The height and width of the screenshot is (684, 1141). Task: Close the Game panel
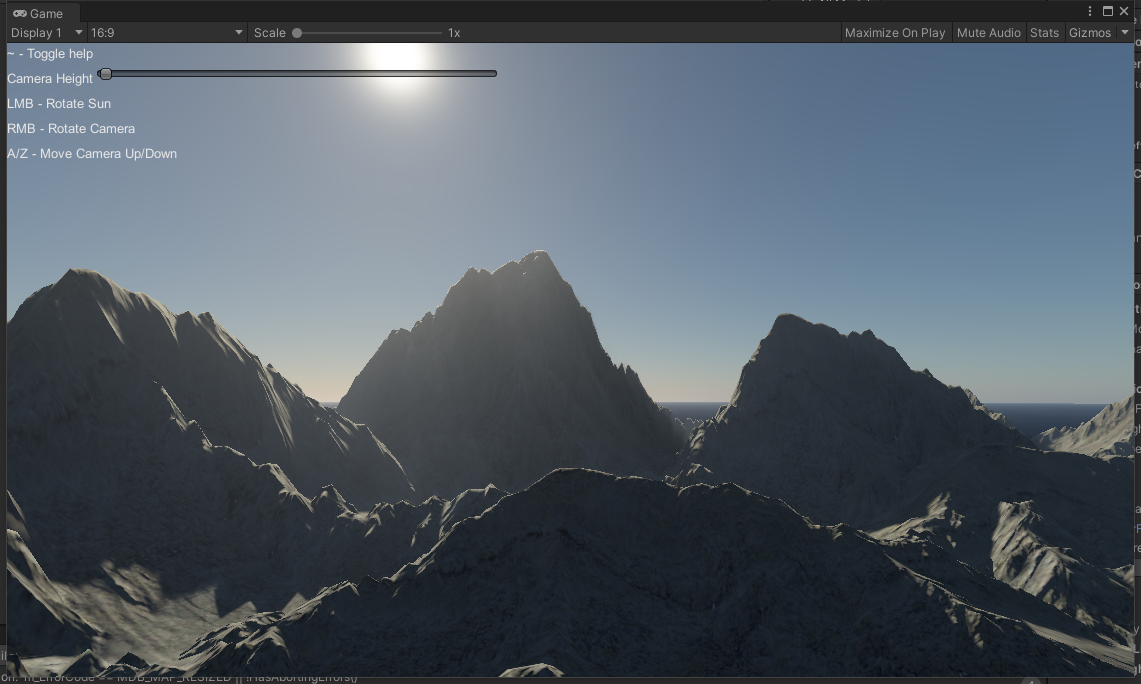click(1124, 11)
